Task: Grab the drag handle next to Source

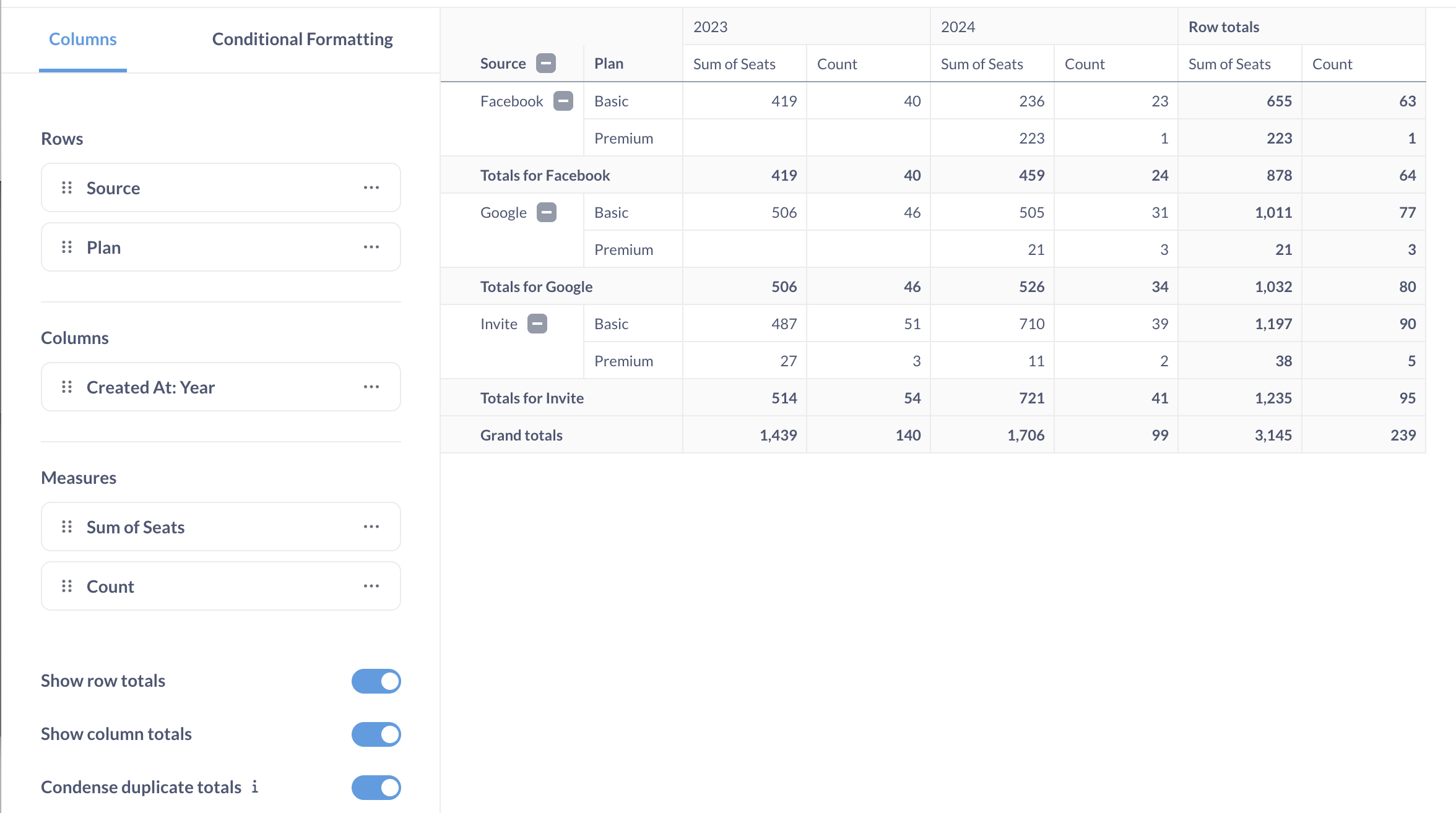Action: pos(66,187)
